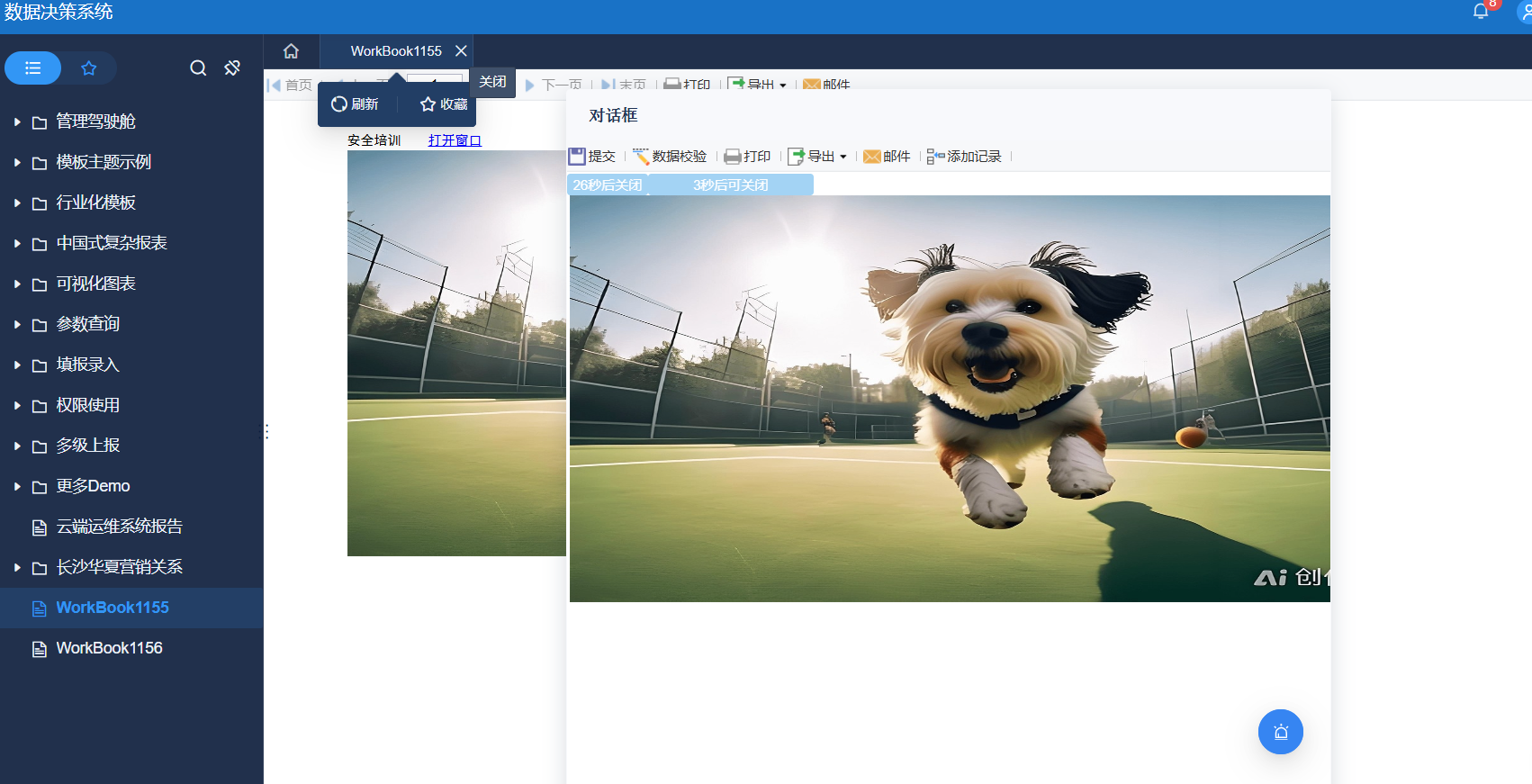Go to 下一页 next page
Screen dimensions: 1532x784
[554, 85]
